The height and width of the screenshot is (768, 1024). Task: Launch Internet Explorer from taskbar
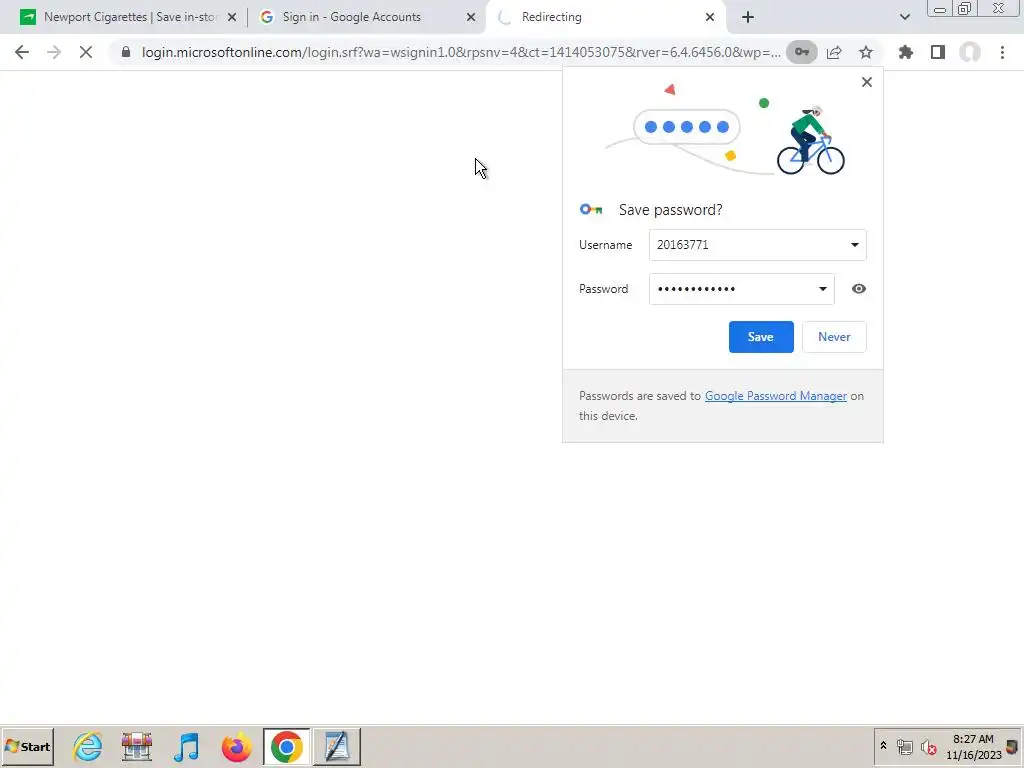tap(88, 746)
